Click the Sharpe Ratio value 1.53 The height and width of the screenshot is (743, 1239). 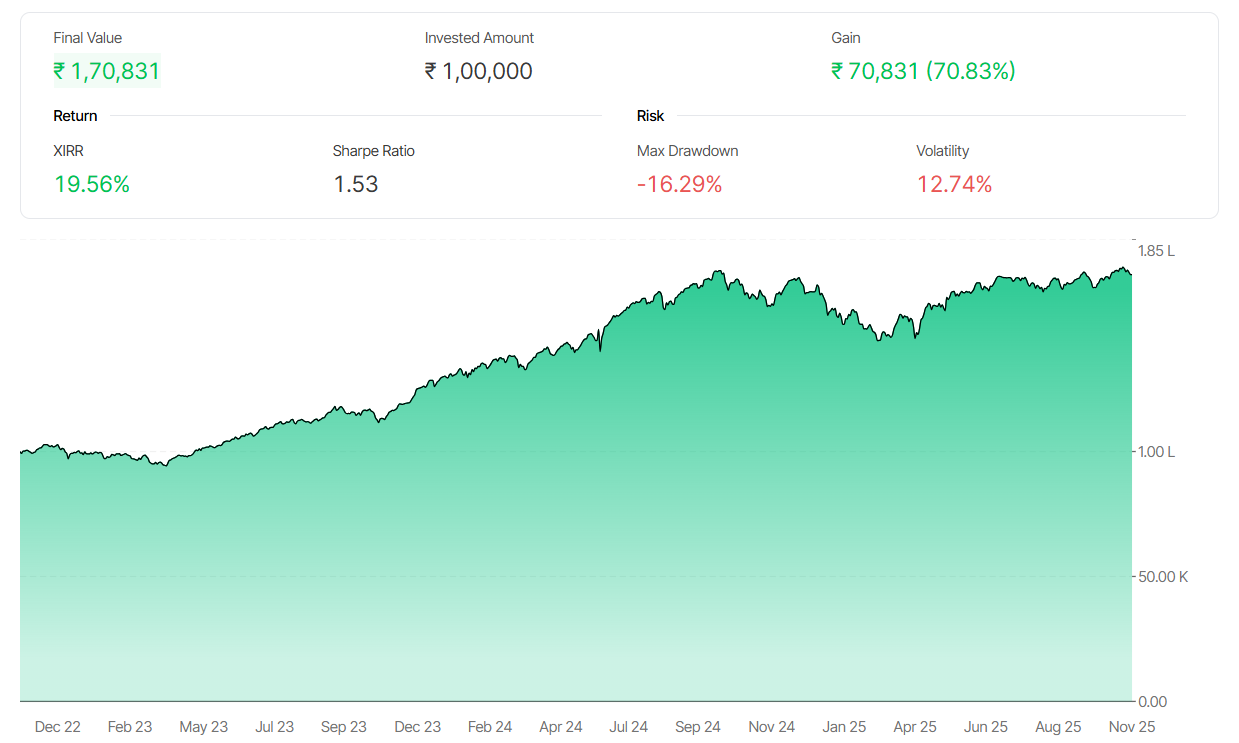click(356, 184)
